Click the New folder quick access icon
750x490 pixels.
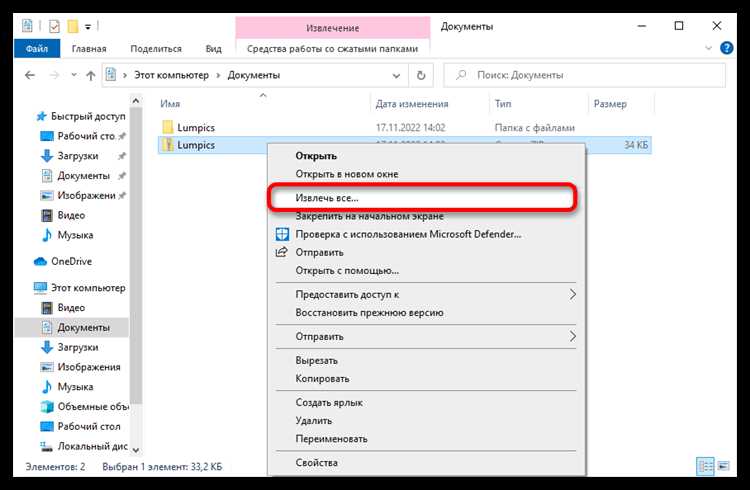point(73,26)
